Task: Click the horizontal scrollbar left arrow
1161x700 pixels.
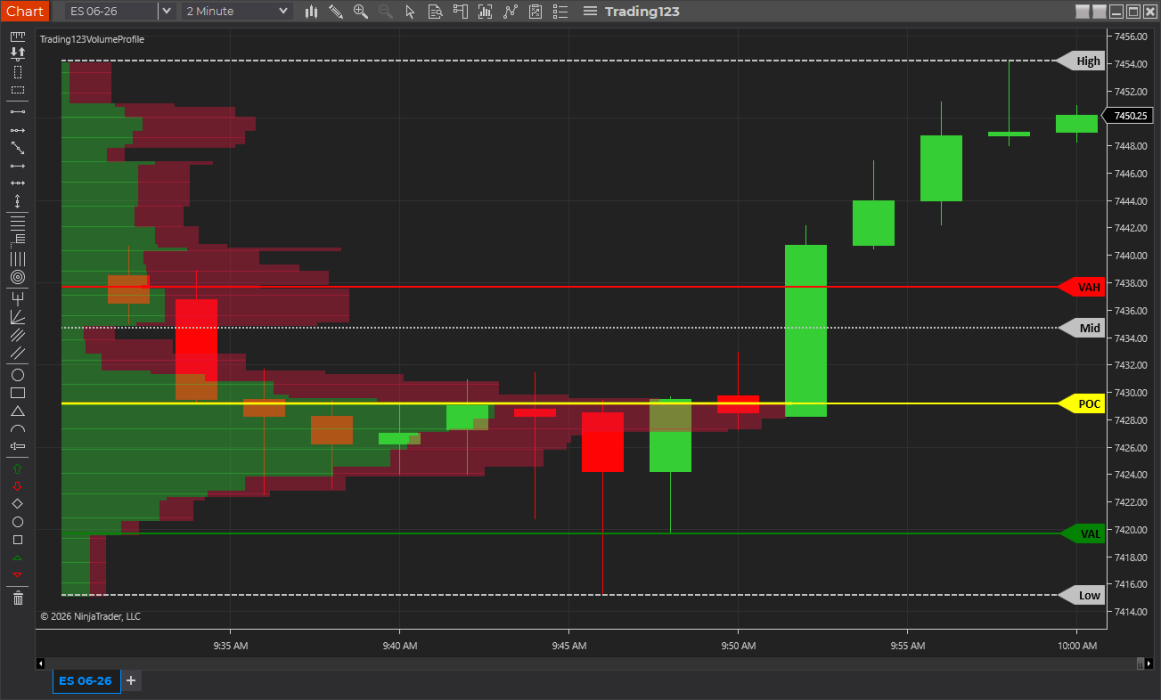Action: pos(41,664)
